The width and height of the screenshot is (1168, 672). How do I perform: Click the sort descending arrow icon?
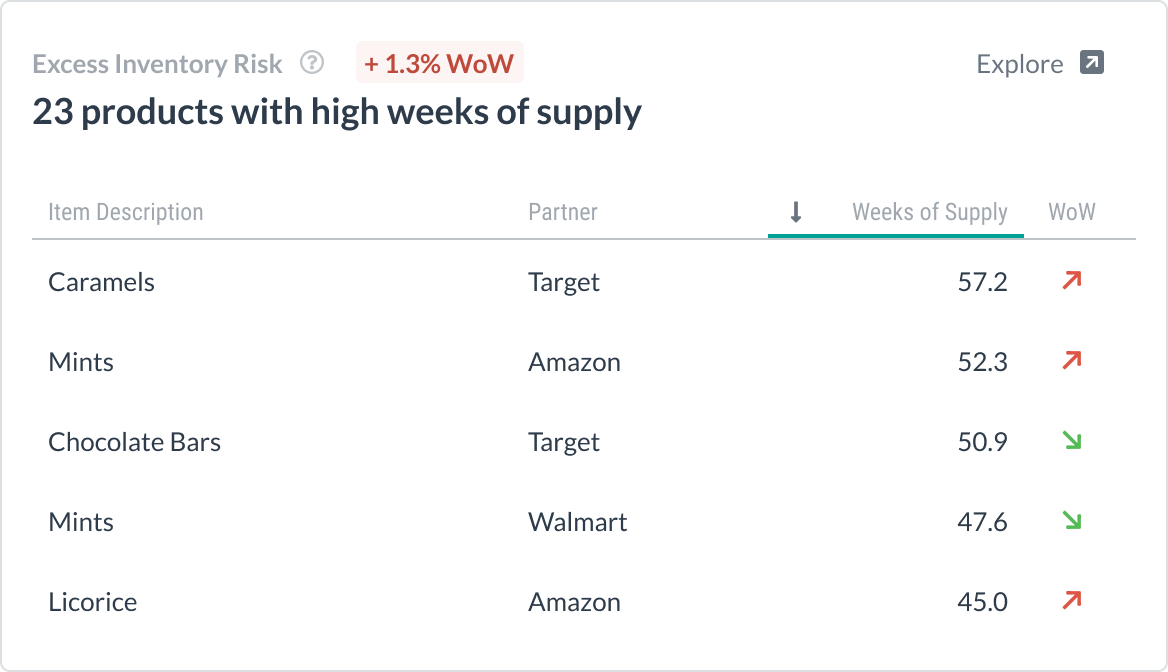coord(796,212)
